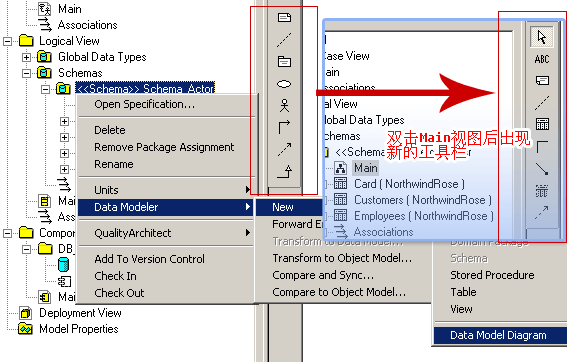The height and width of the screenshot is (362, 567).
Task: Choose Compare and Sync...
Action: pyautogui.click(x=342, y=275)
